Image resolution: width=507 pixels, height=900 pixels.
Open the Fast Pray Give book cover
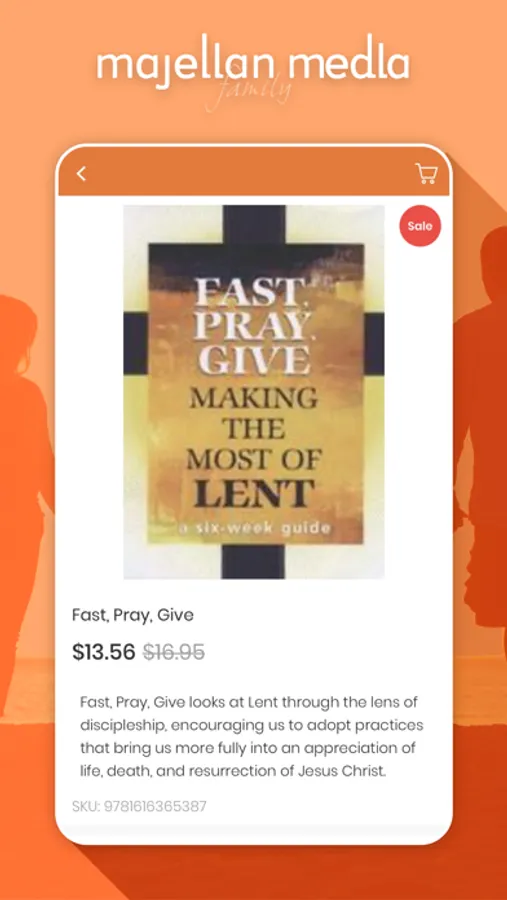[x=254, y=392]
